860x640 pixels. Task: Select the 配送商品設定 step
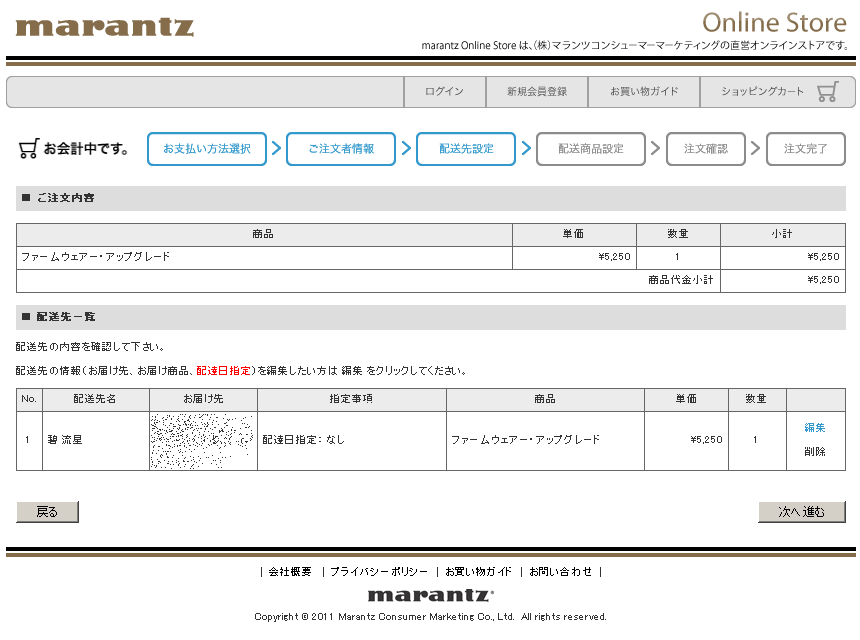(591, 149)
